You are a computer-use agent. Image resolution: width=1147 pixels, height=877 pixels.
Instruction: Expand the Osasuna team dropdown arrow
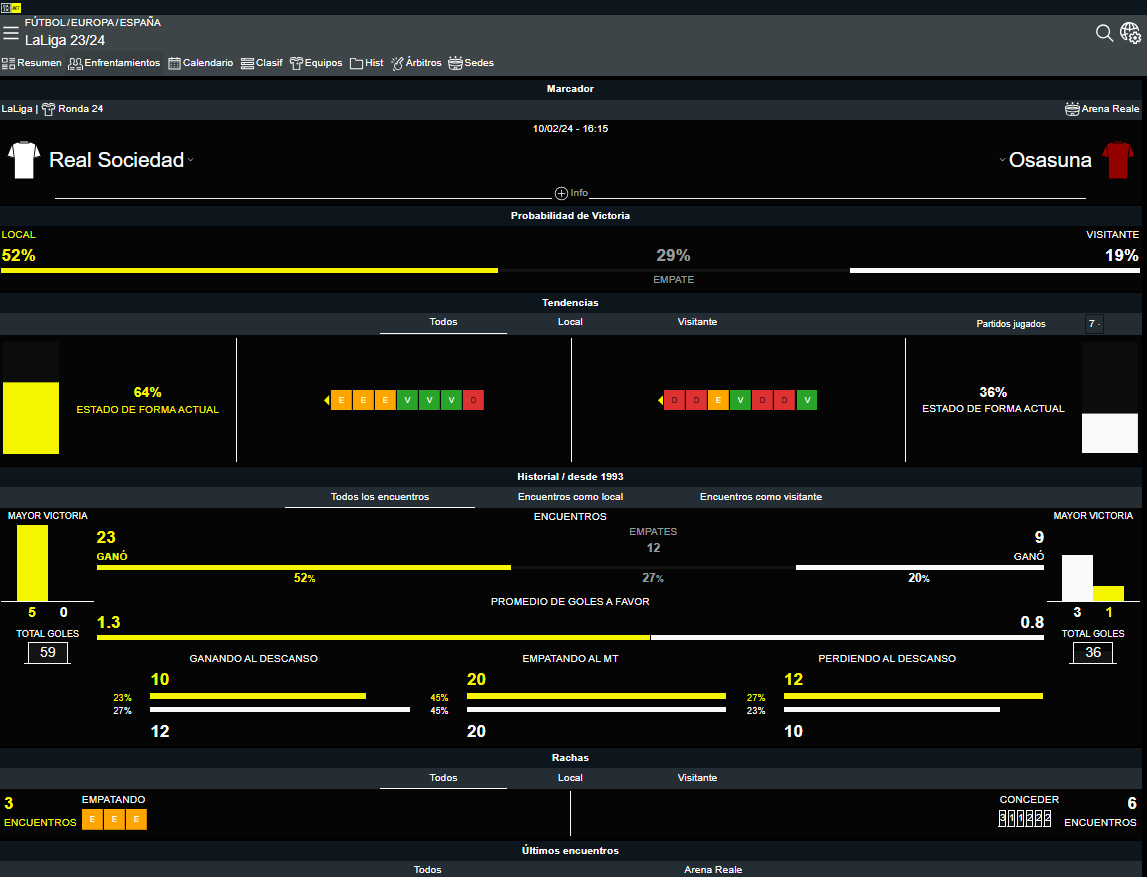point(1002,160)
